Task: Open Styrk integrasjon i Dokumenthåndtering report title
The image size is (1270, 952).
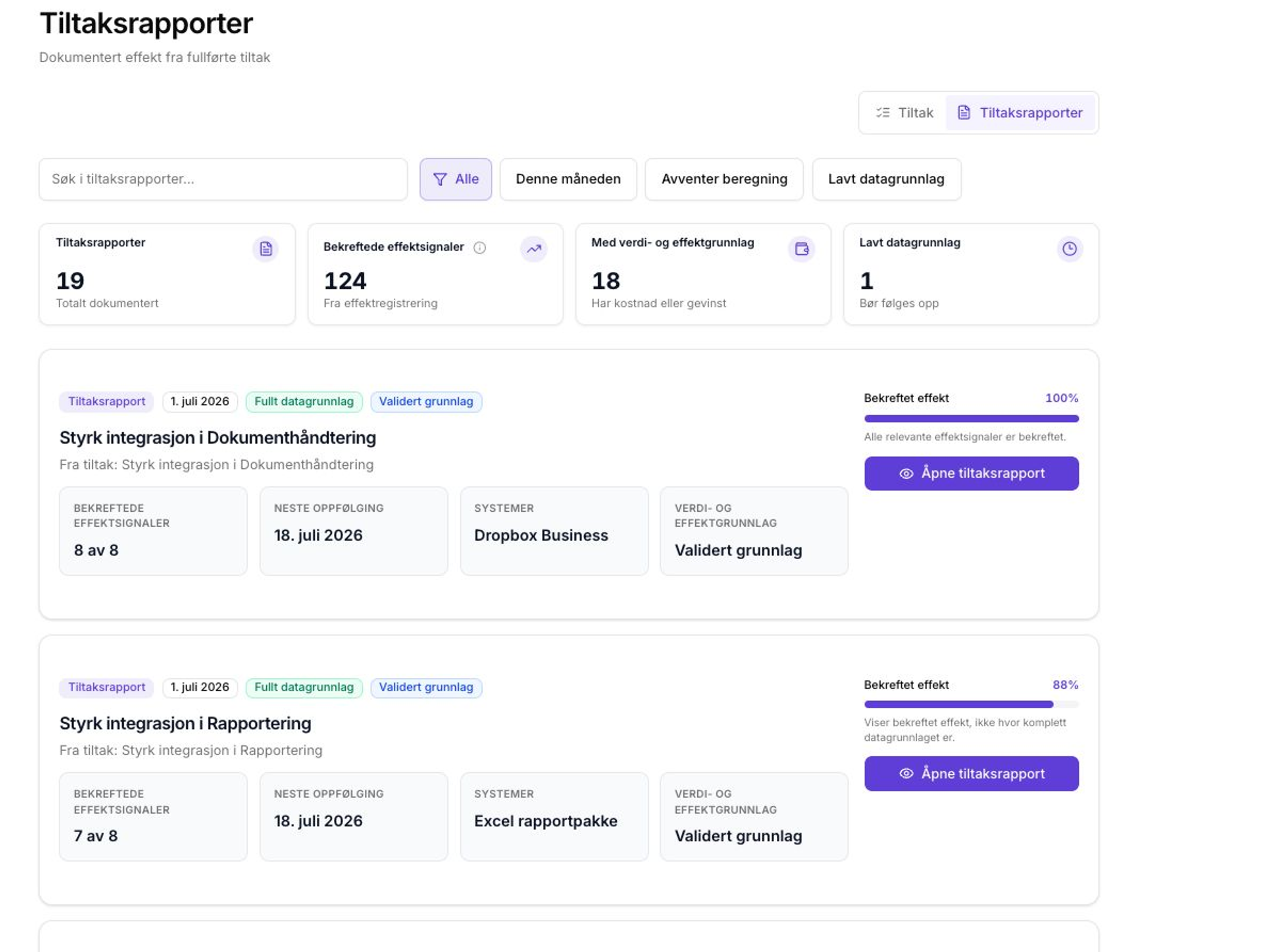Action: click(x=217, y=438)
